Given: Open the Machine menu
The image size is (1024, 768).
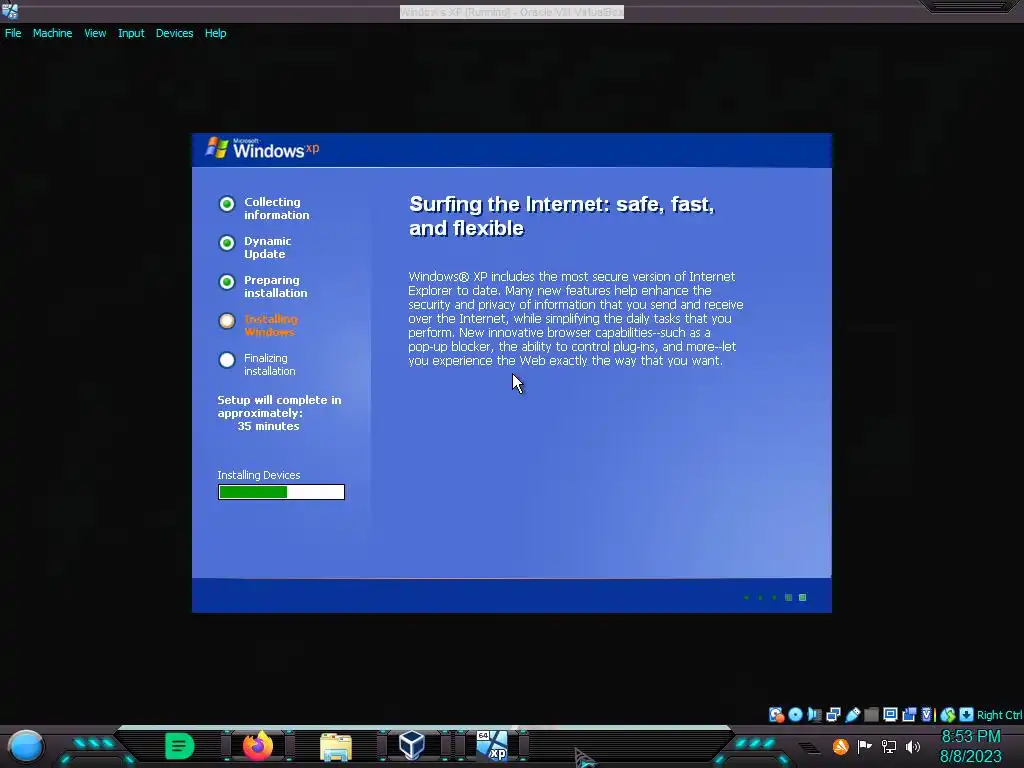Looking at the screenshot, I should [x=52, y=33].
